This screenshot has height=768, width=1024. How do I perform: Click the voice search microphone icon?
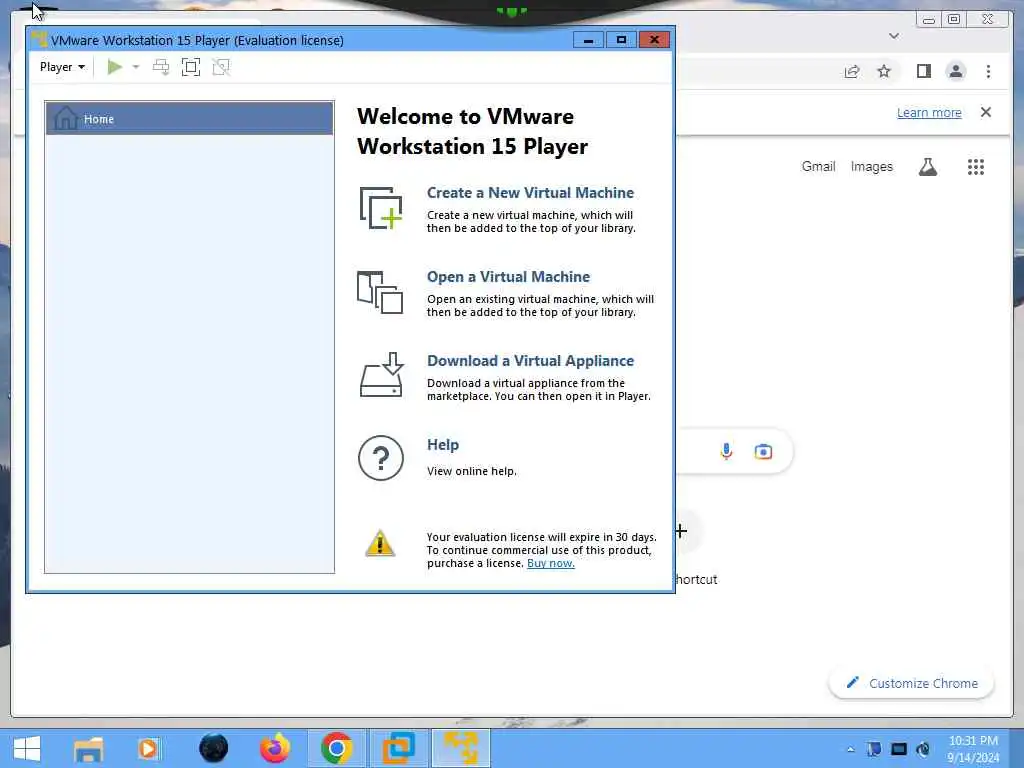(x=726, y=451)
